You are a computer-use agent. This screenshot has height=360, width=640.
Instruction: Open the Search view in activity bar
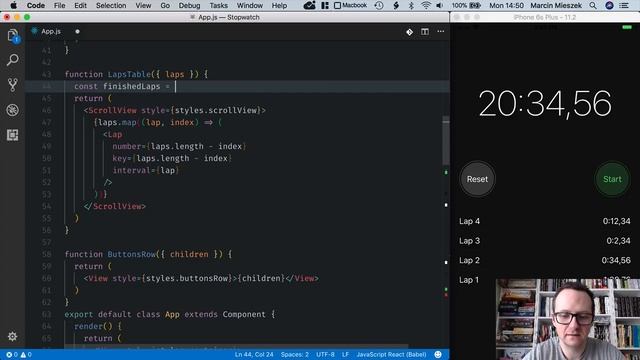[13, 60]
